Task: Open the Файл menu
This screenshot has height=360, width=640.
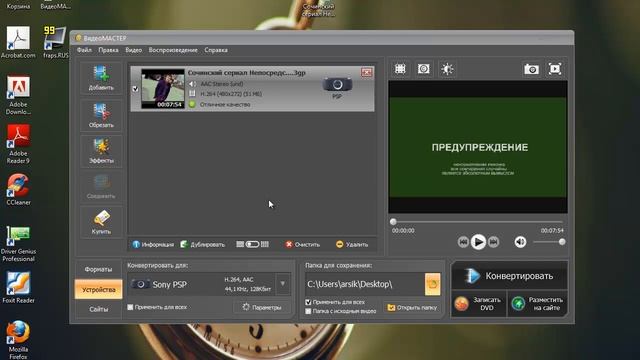Action: [x=84, y=50]
